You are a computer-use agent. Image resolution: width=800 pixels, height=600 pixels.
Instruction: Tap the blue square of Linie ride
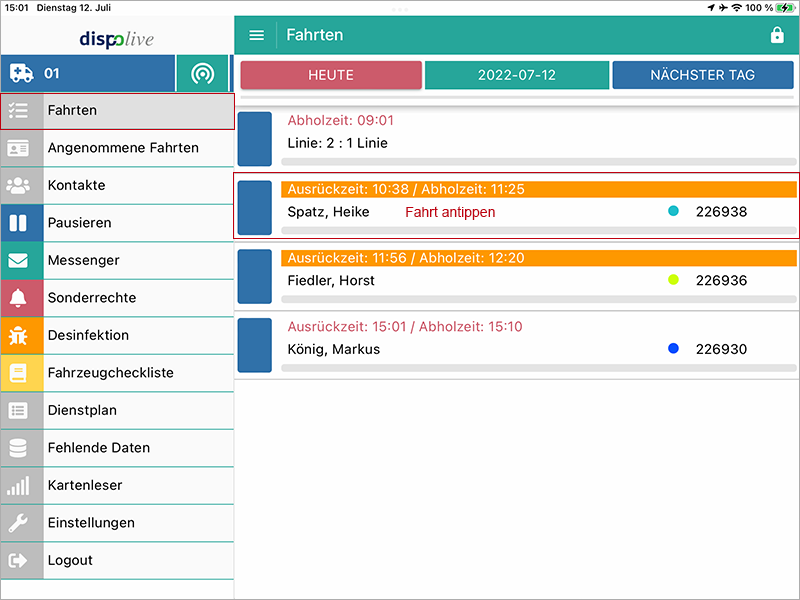pyautogui.click(x=255, y=139)
